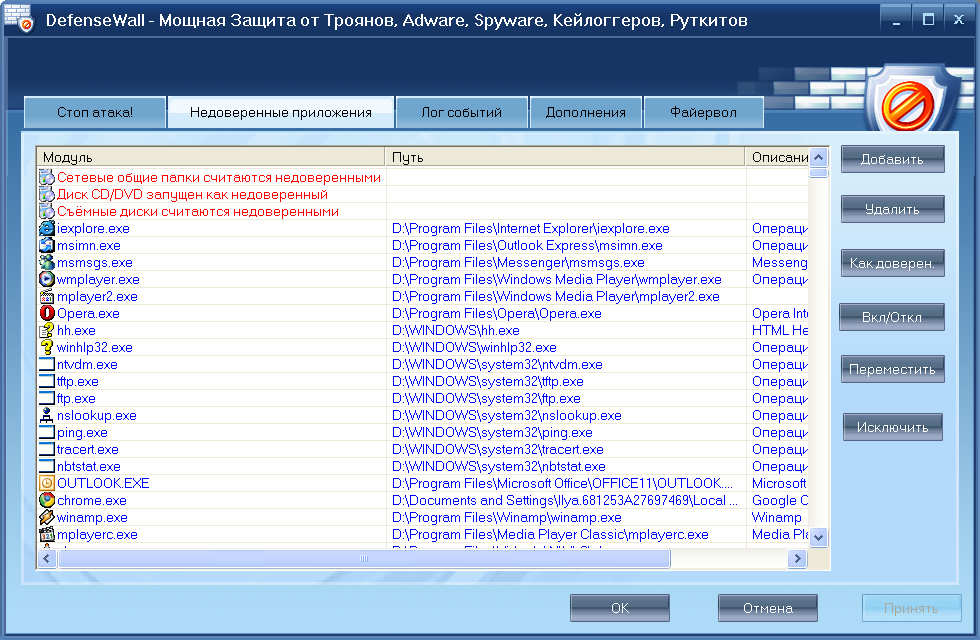Select the 'chrome.exe' module name
This screenshot has width=980, height=640.
point(92,500)
